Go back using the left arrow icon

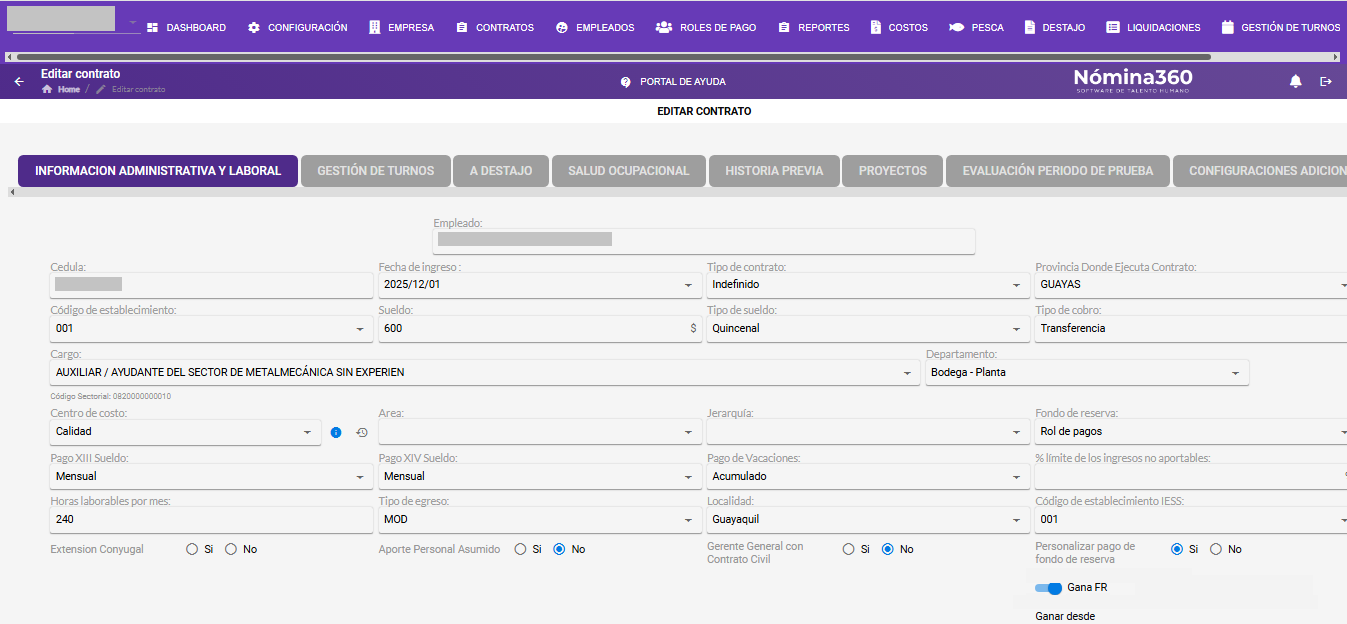[x=19, y=81]
